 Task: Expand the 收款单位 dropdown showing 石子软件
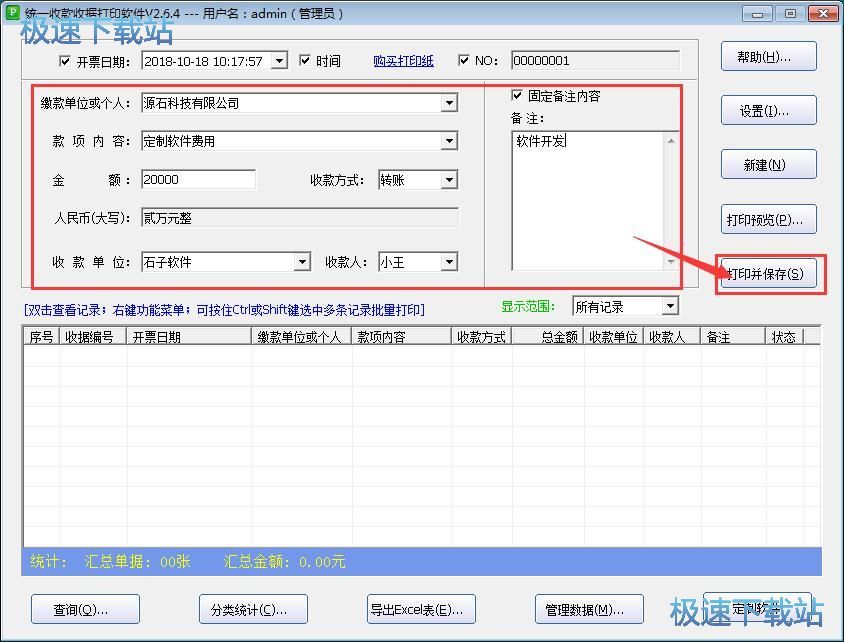(302, 262)
